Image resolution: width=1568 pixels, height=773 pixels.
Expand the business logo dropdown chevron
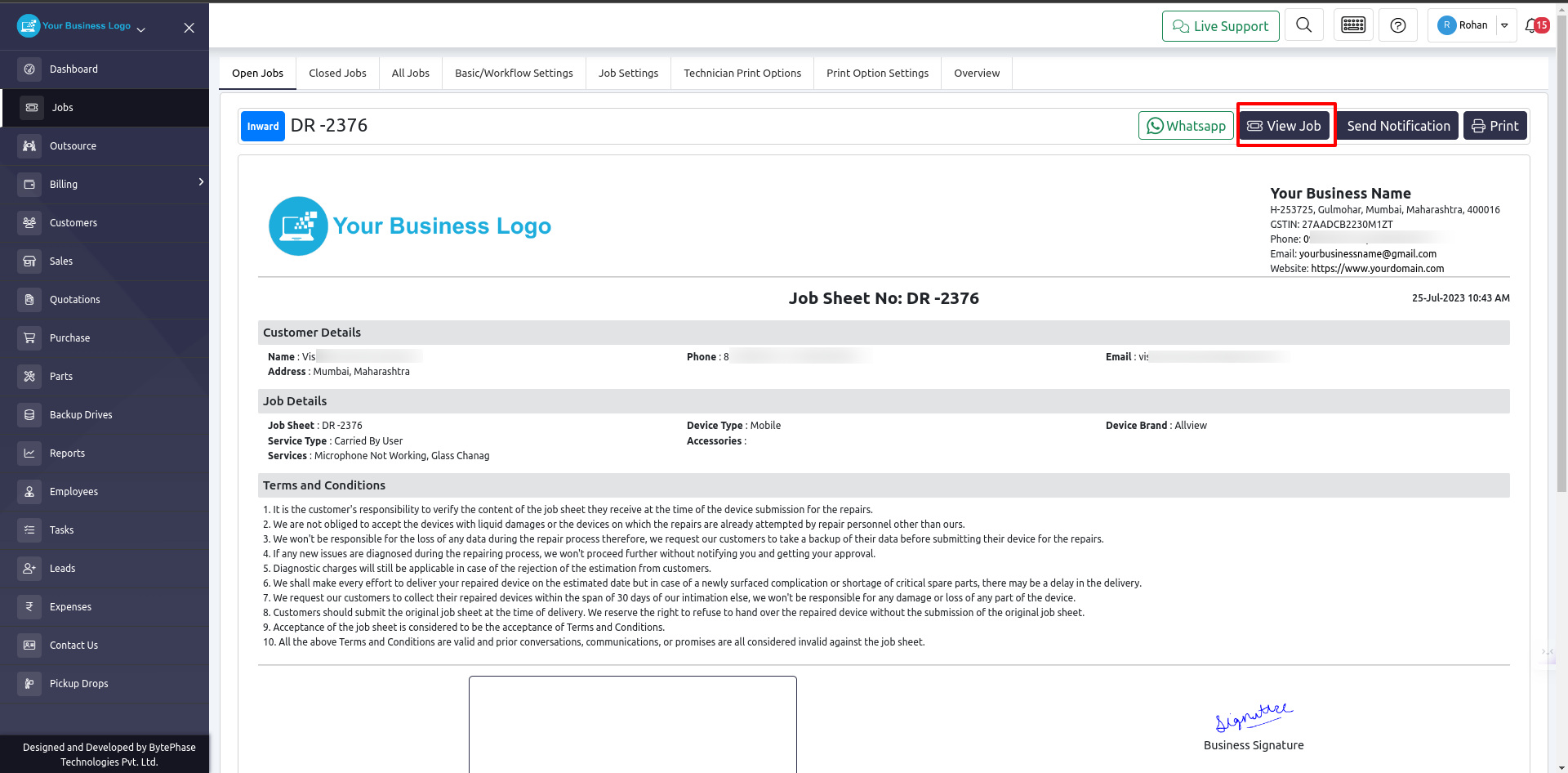(x=141, y=29)
